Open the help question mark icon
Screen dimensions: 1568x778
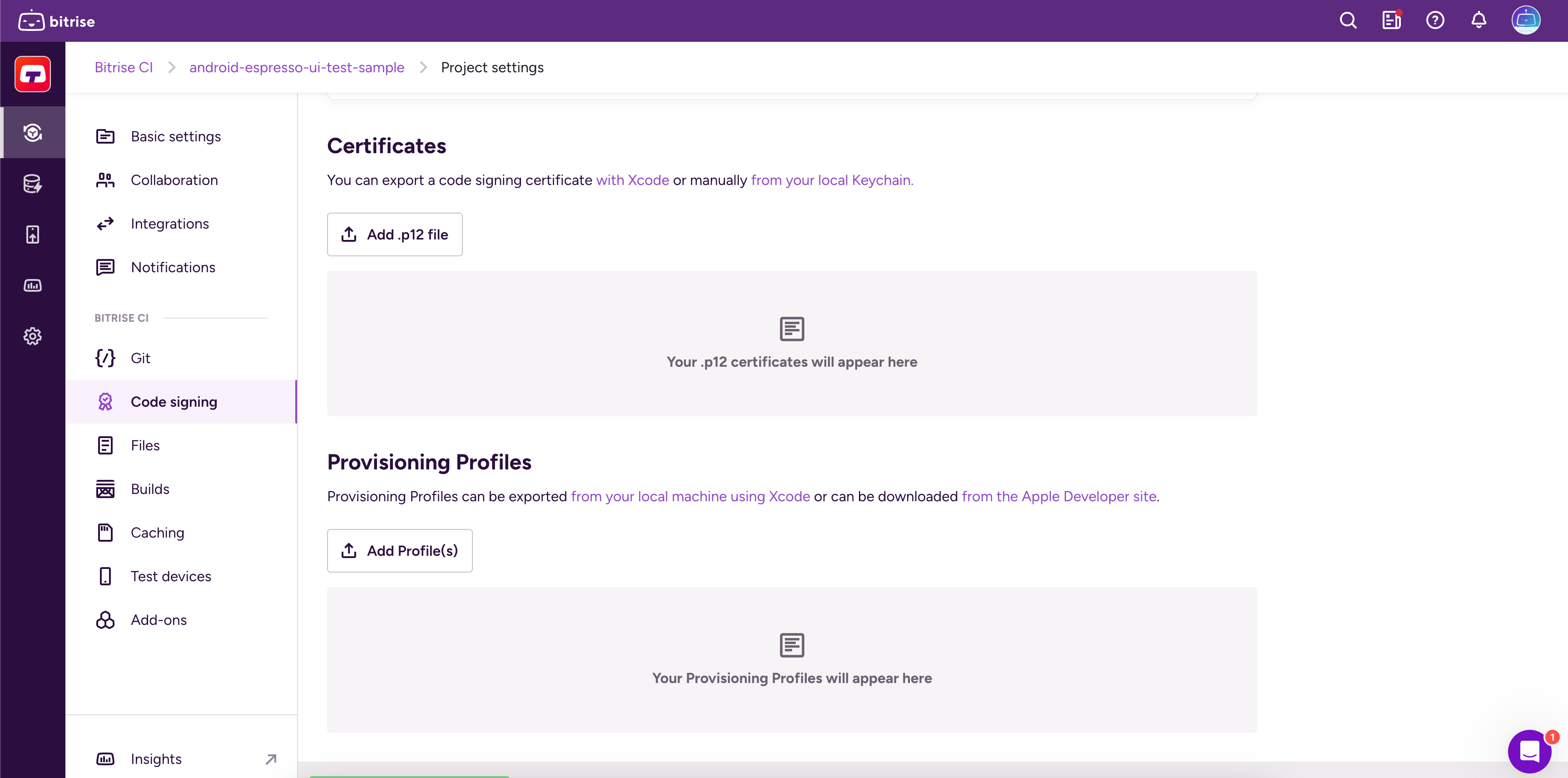coord(1435,21)
